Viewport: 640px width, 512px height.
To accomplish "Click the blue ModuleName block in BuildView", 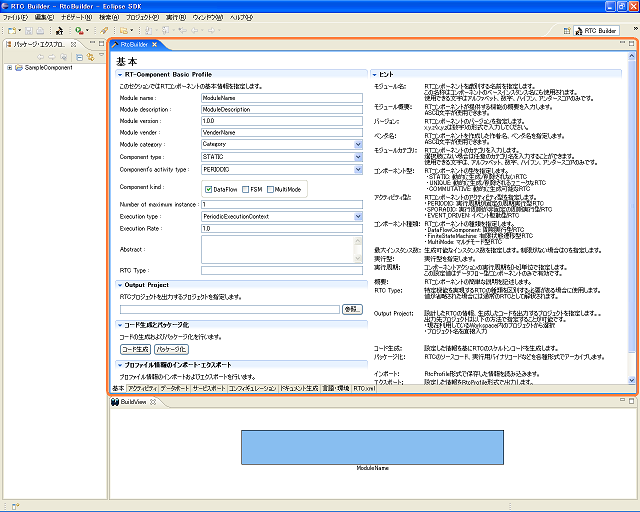I will (372, 447).
